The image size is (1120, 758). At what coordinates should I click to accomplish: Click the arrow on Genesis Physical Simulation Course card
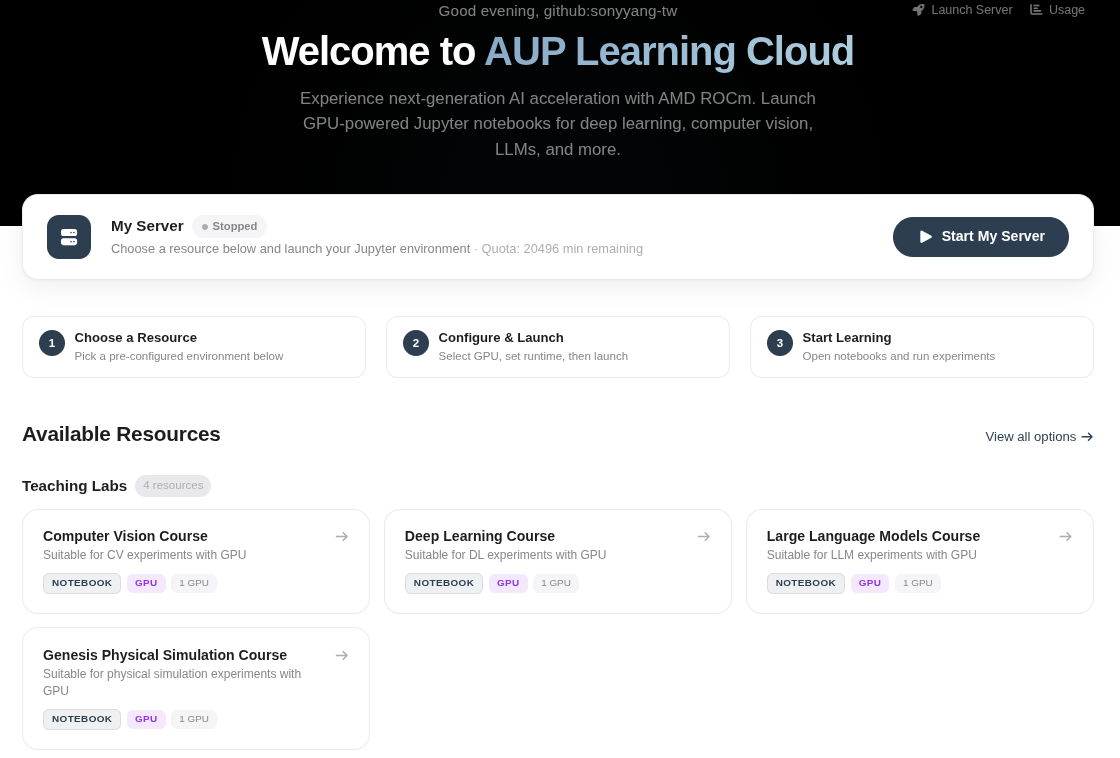342,655
